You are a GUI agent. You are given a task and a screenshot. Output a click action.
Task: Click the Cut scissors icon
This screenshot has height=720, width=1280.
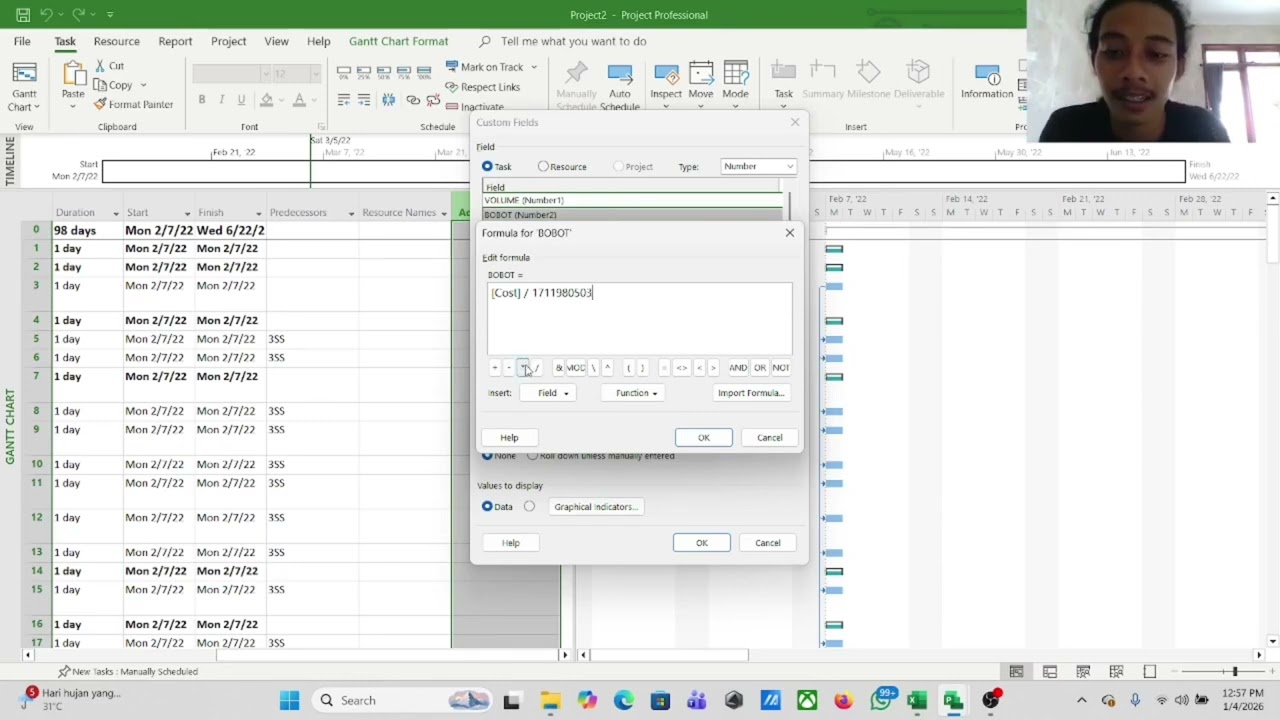(101, 66)
